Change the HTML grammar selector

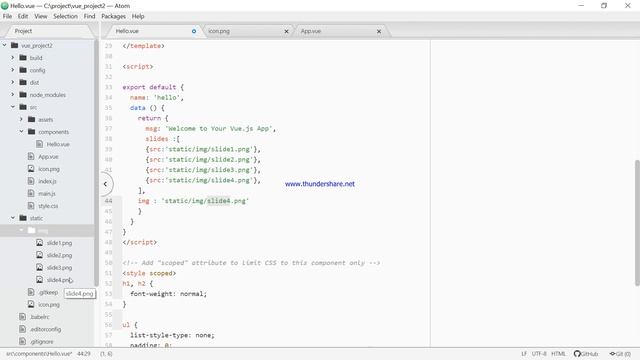click(558, 353)
